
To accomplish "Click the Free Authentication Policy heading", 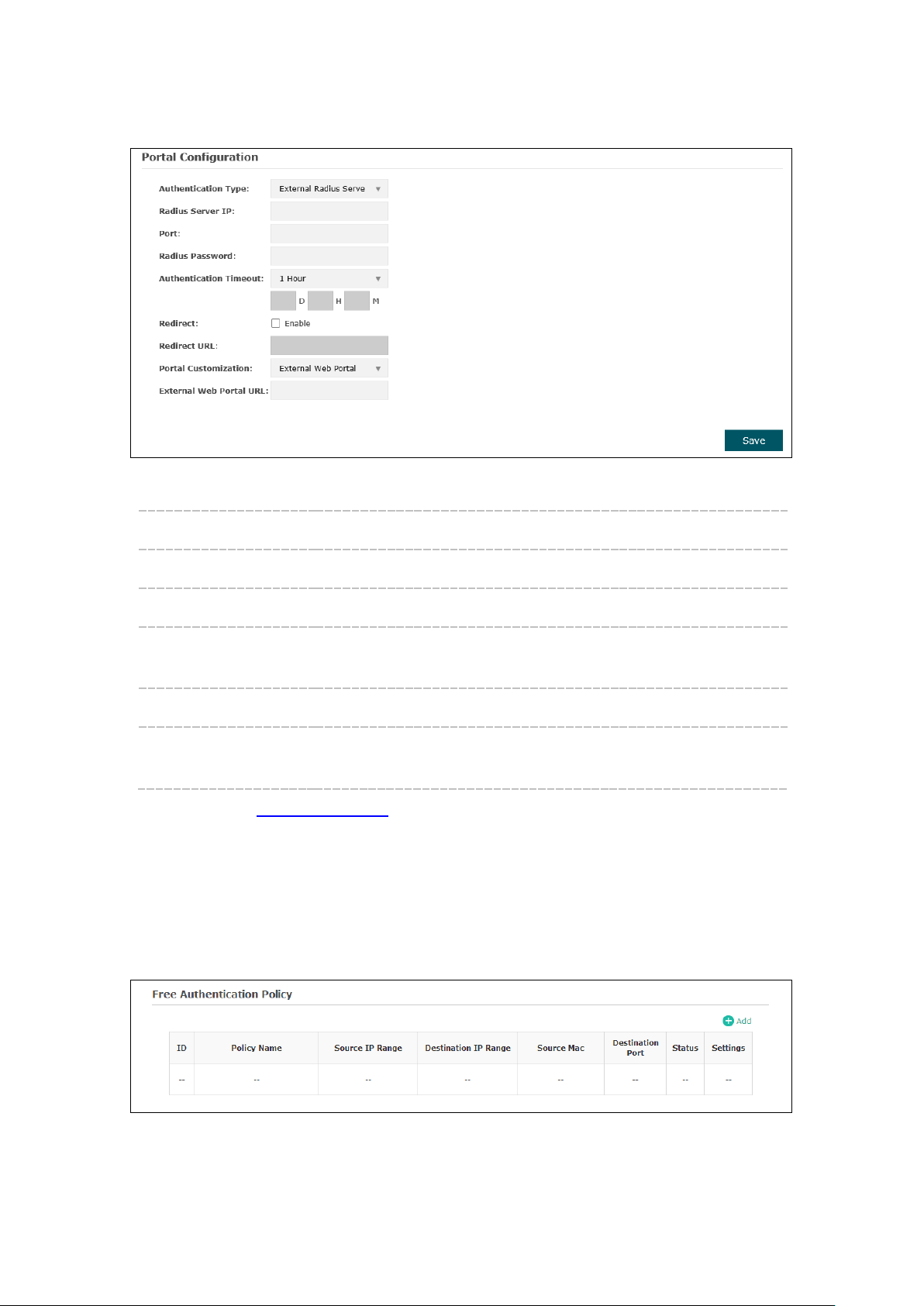I will tap(222, 994).
